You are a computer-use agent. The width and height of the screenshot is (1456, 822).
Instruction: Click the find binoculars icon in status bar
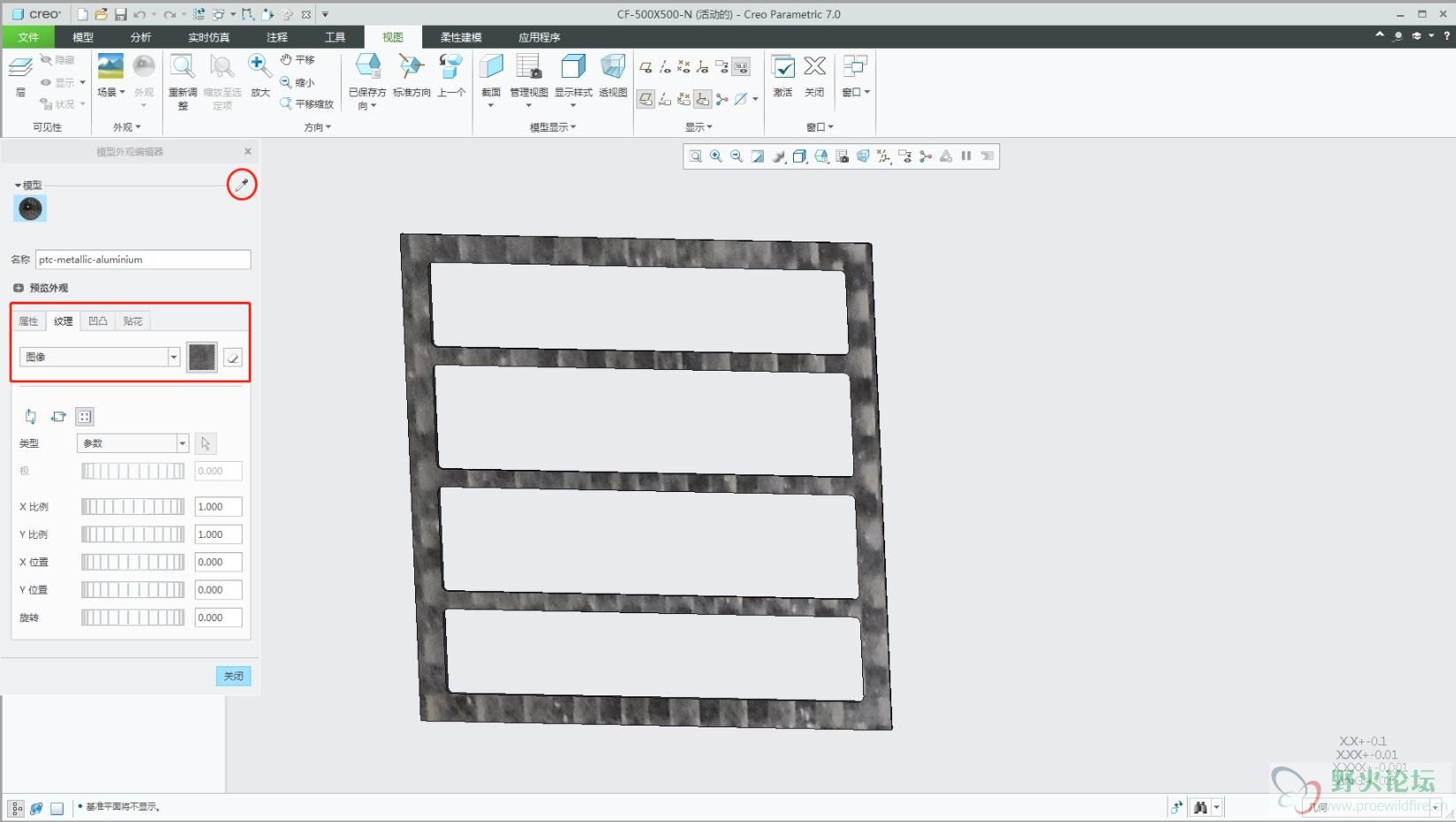tap(1200, 807)
